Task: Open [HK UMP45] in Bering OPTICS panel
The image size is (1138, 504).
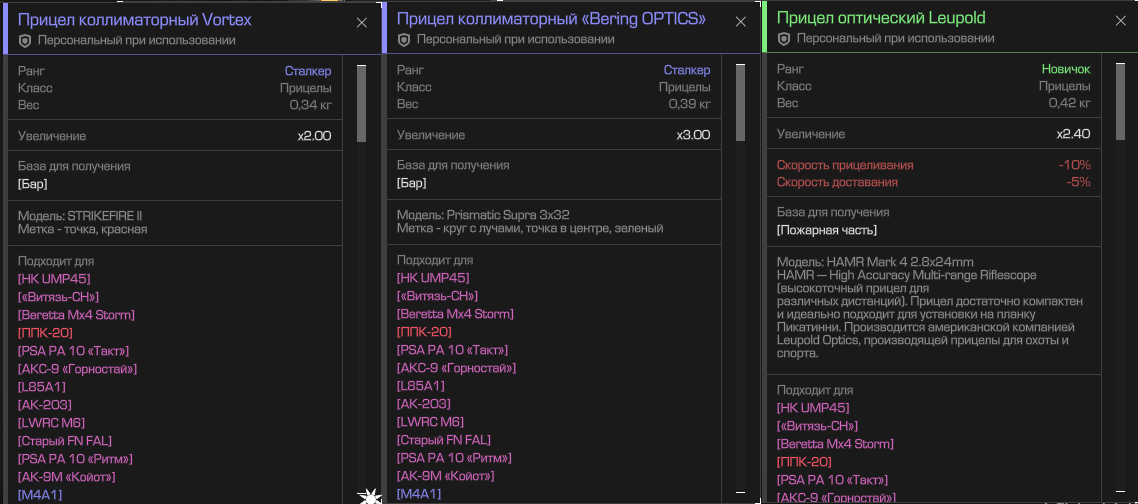Action: (433, 278)
